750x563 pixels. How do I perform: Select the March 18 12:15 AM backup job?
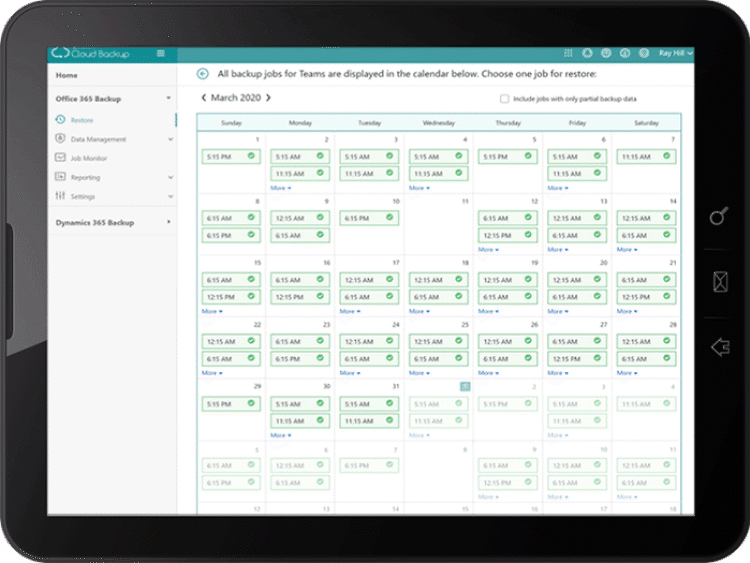click(x=439, y=279)
